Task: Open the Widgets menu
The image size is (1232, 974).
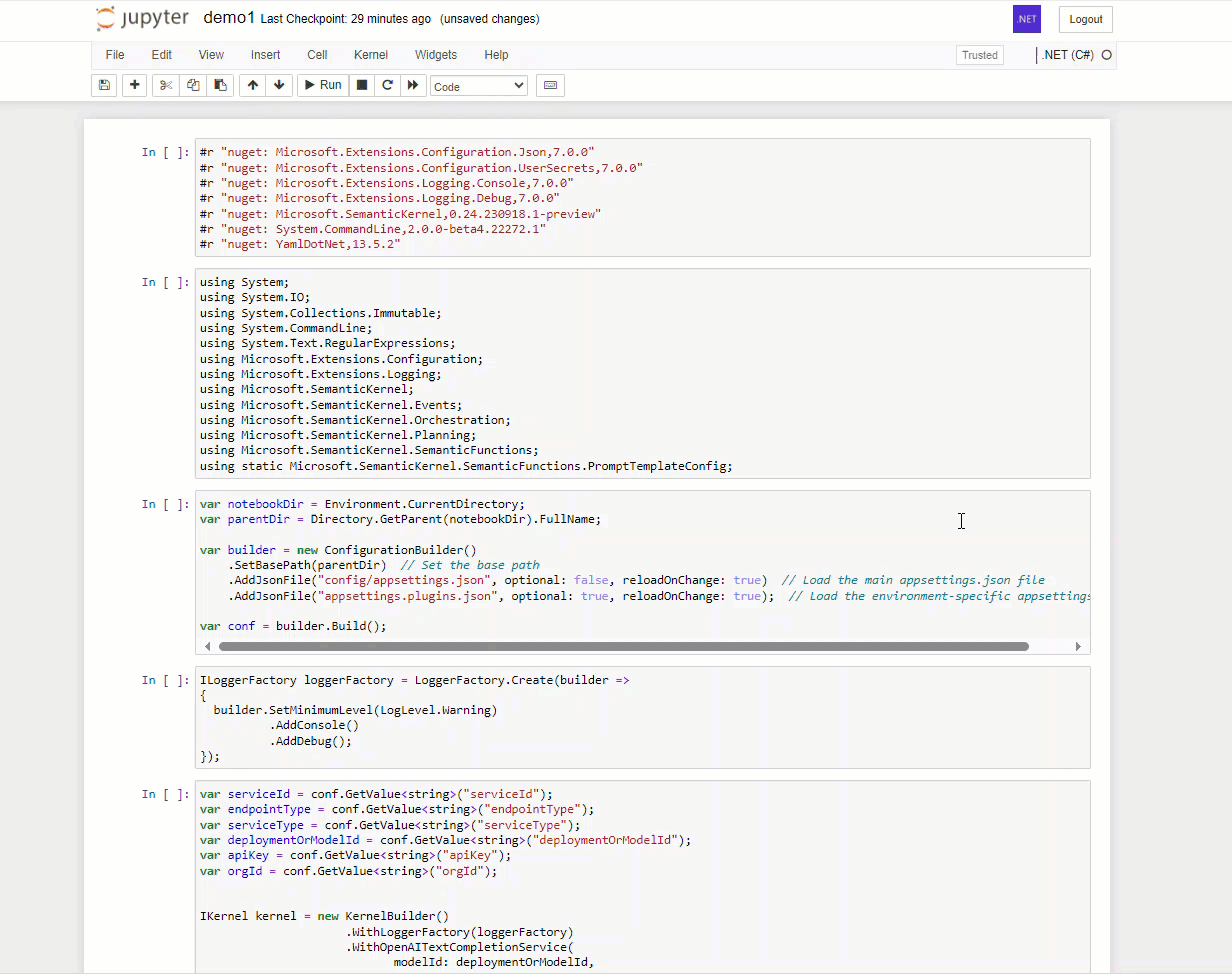Action: [436, 55]
